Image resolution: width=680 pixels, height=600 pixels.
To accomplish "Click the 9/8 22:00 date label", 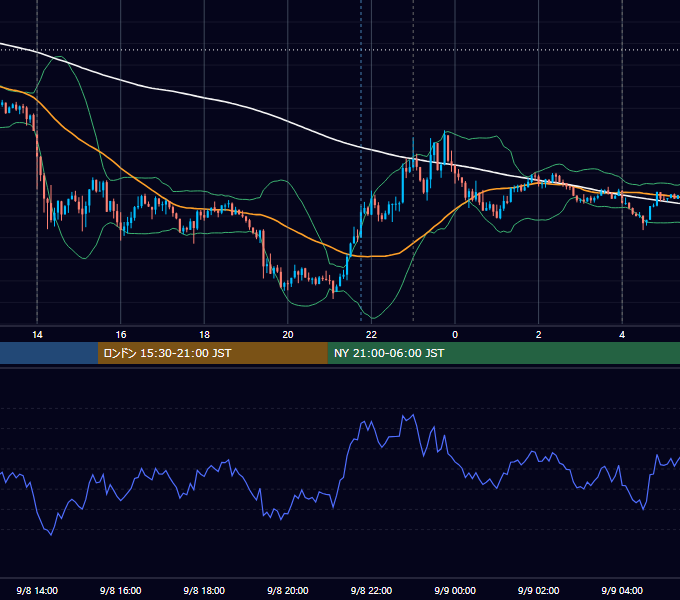I will point(371,590).
